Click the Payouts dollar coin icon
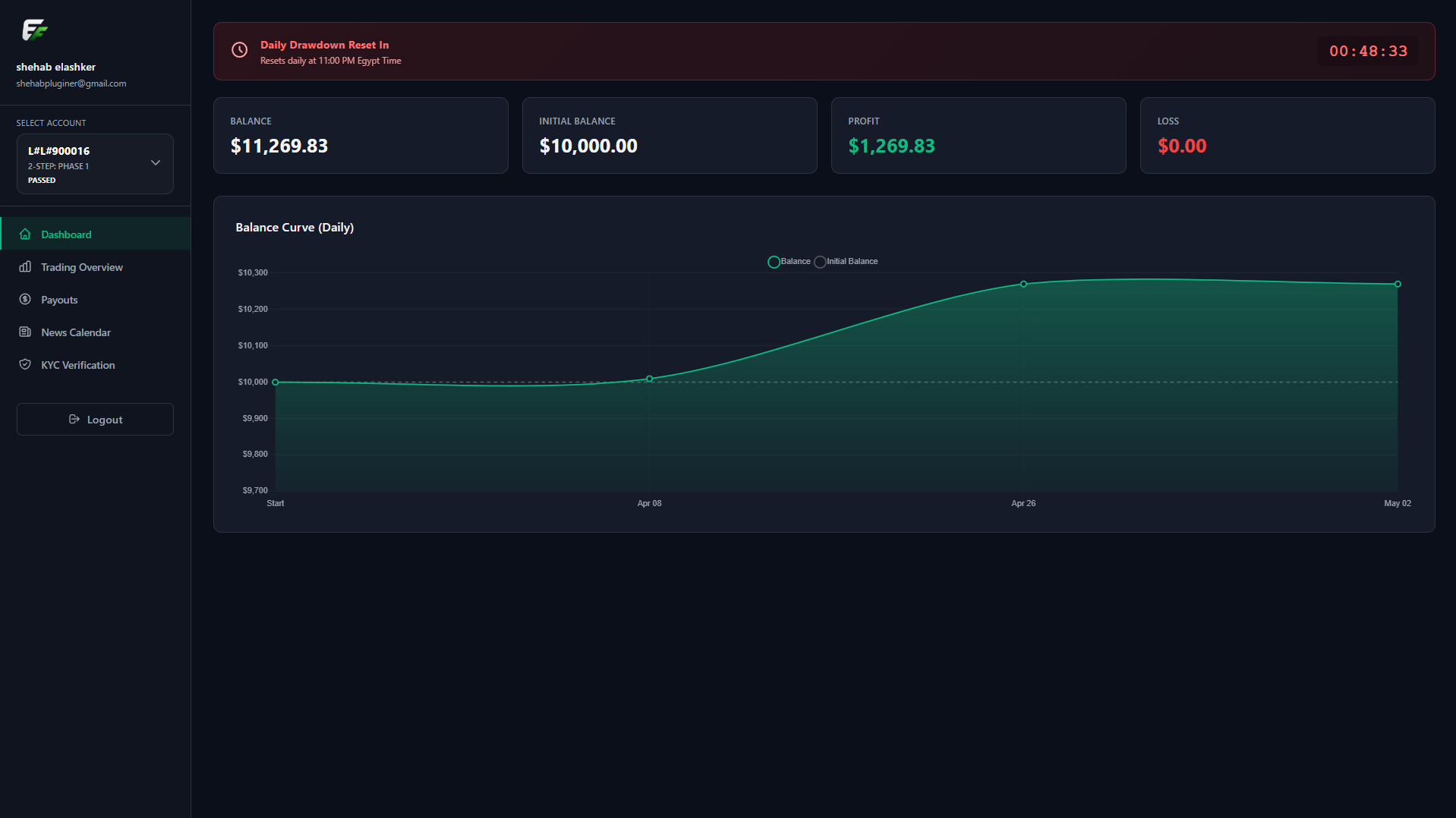 [25, 300]
